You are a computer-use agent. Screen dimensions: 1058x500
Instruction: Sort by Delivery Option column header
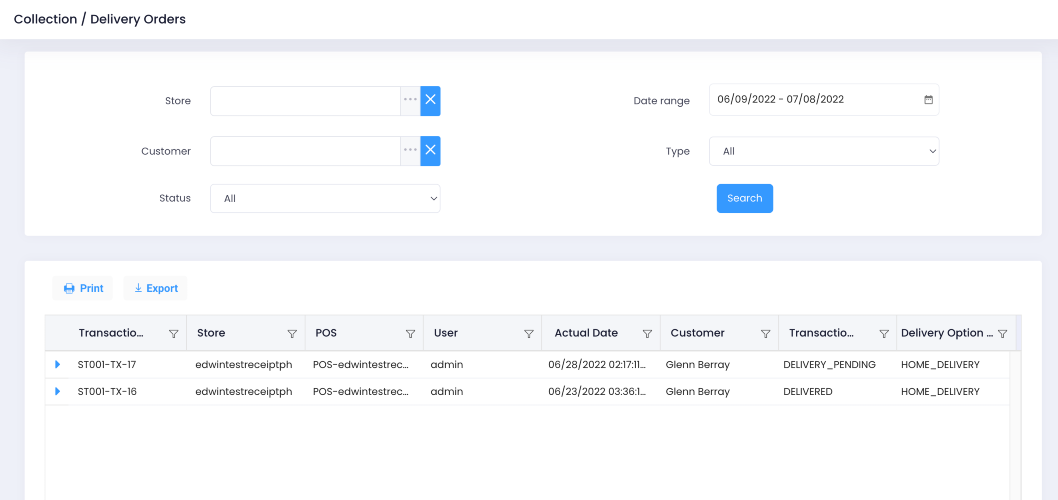point(947,333)
